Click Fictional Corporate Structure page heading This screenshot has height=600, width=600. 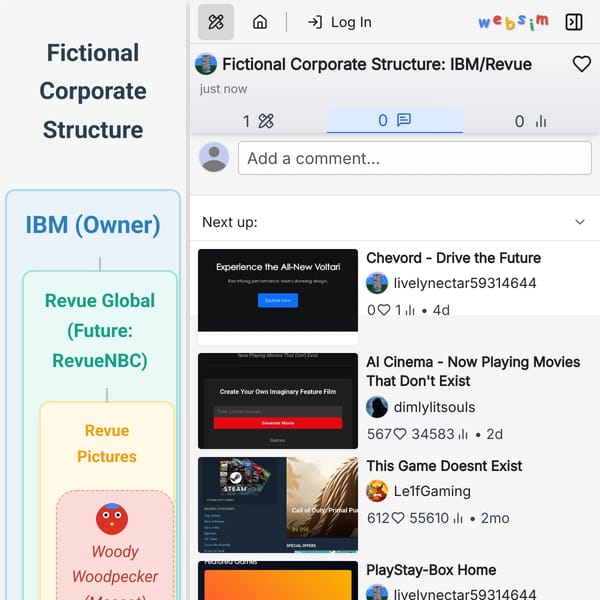[x=93, y=91]
